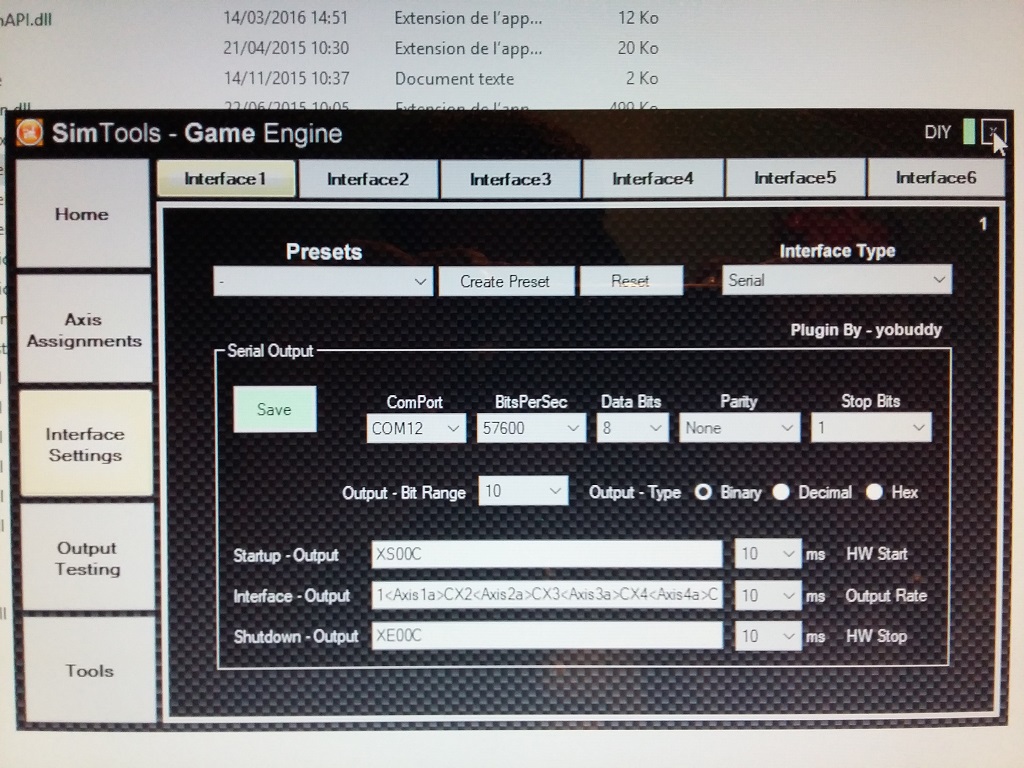This screenshot has height=768, width=1024.
Task: Open the Stop Bits dropdown
Action: pyautogui.click(x=871, y=428)
